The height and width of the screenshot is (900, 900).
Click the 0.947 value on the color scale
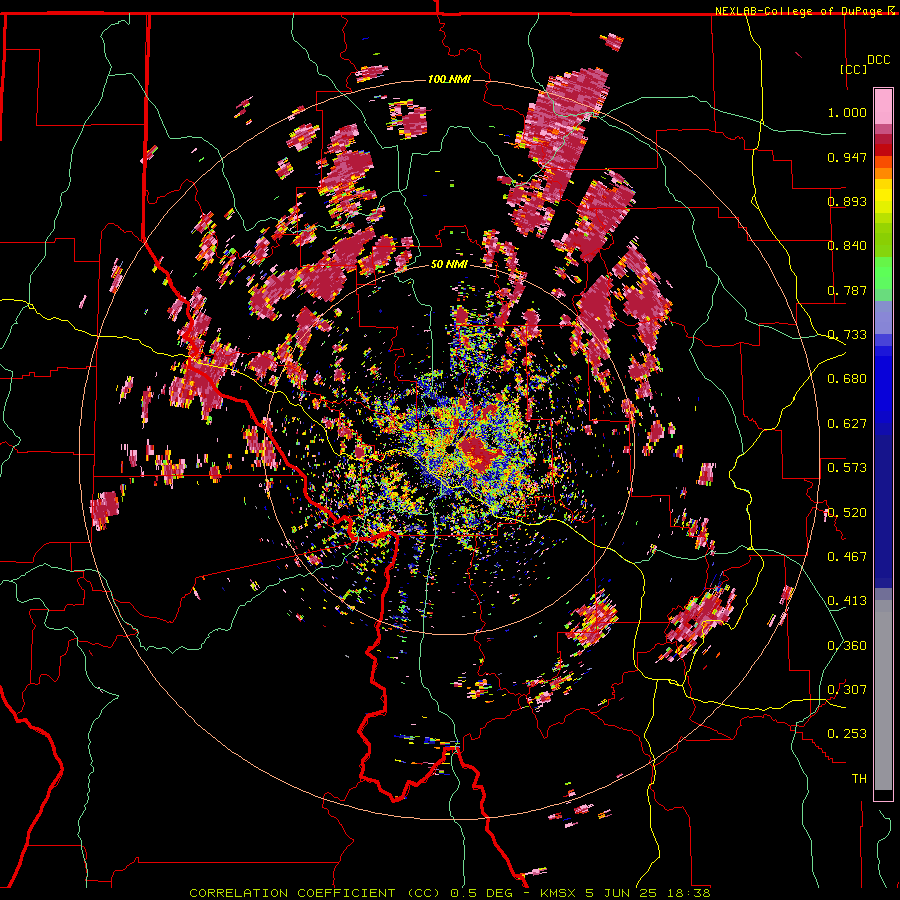point(847,157)
